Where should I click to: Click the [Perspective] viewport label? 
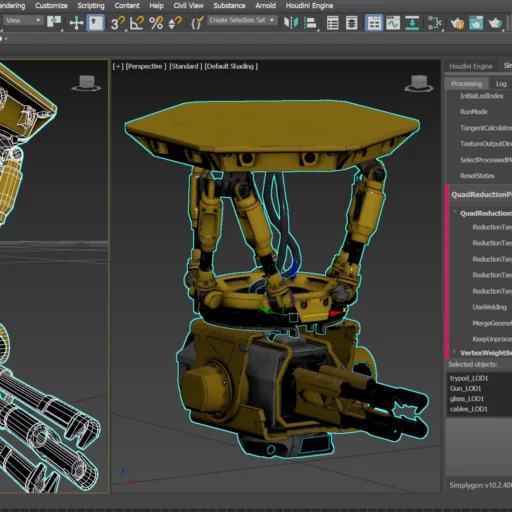pos(146,66)
